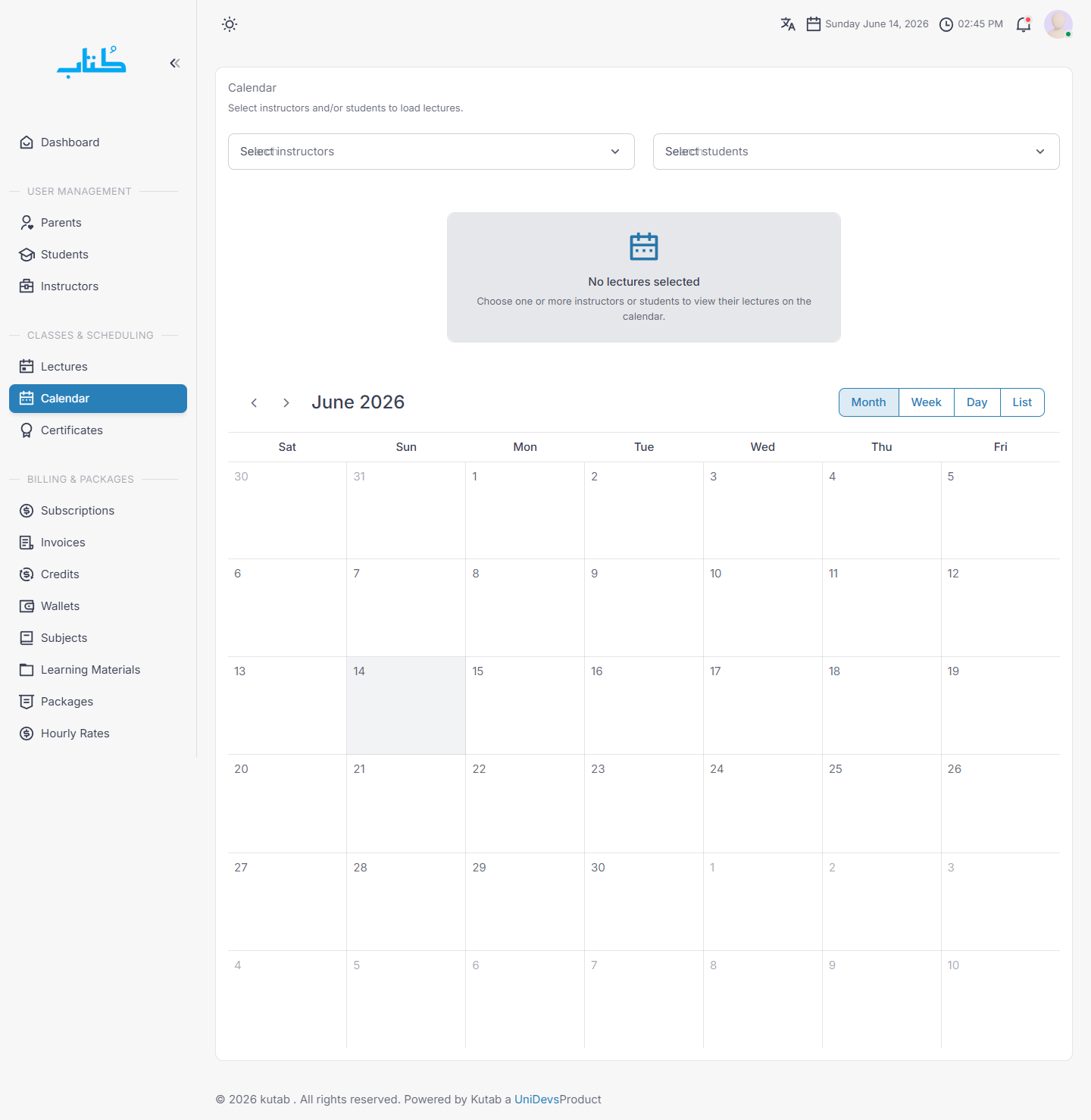Click the Calendar sidebar icon
This screenshot has height=1120, width=1091.
point(27,399)
